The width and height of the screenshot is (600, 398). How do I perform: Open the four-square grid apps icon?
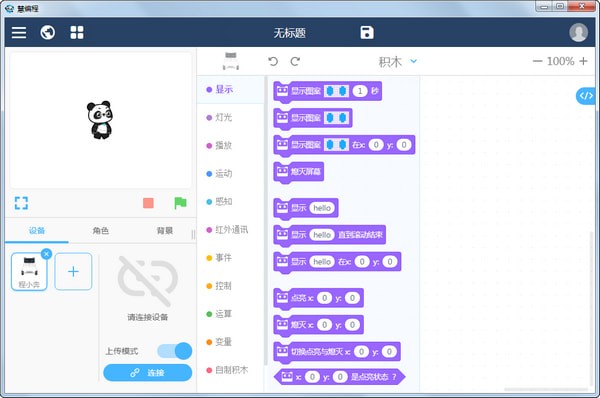tap(77, 33)
